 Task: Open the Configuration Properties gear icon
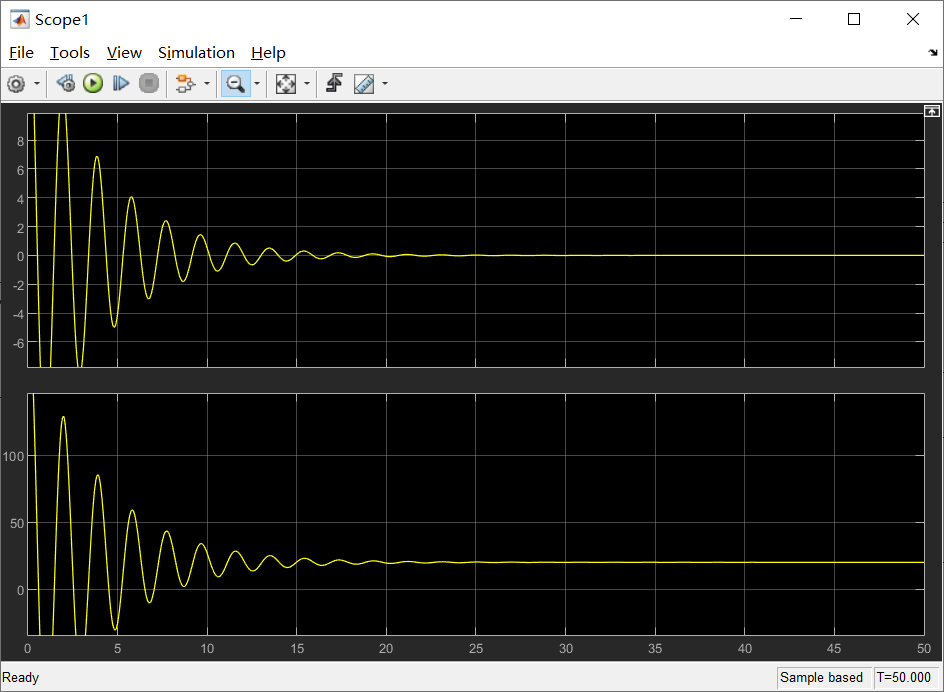[x=16, y=83]
